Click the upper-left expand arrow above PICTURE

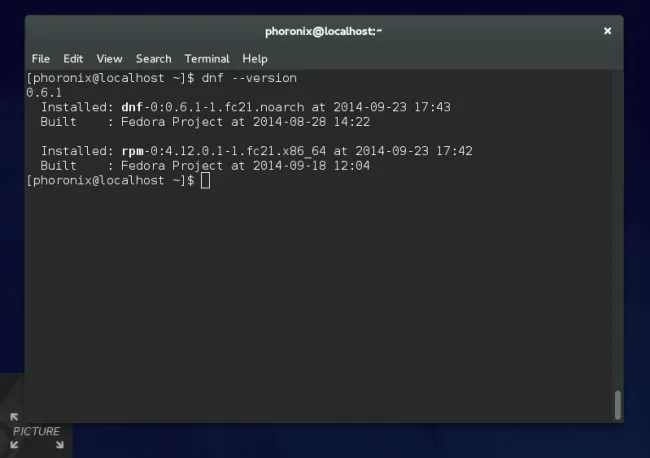(14, 418)
